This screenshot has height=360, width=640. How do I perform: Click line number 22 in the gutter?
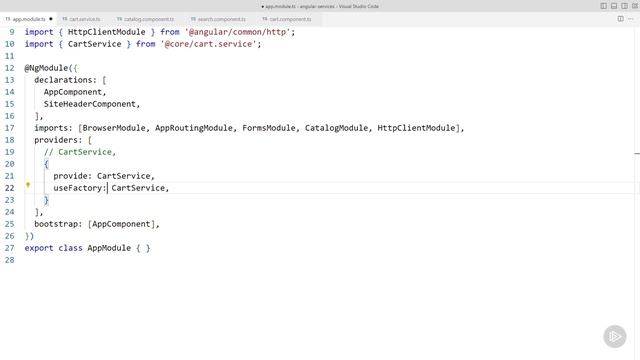click(10, 188)
